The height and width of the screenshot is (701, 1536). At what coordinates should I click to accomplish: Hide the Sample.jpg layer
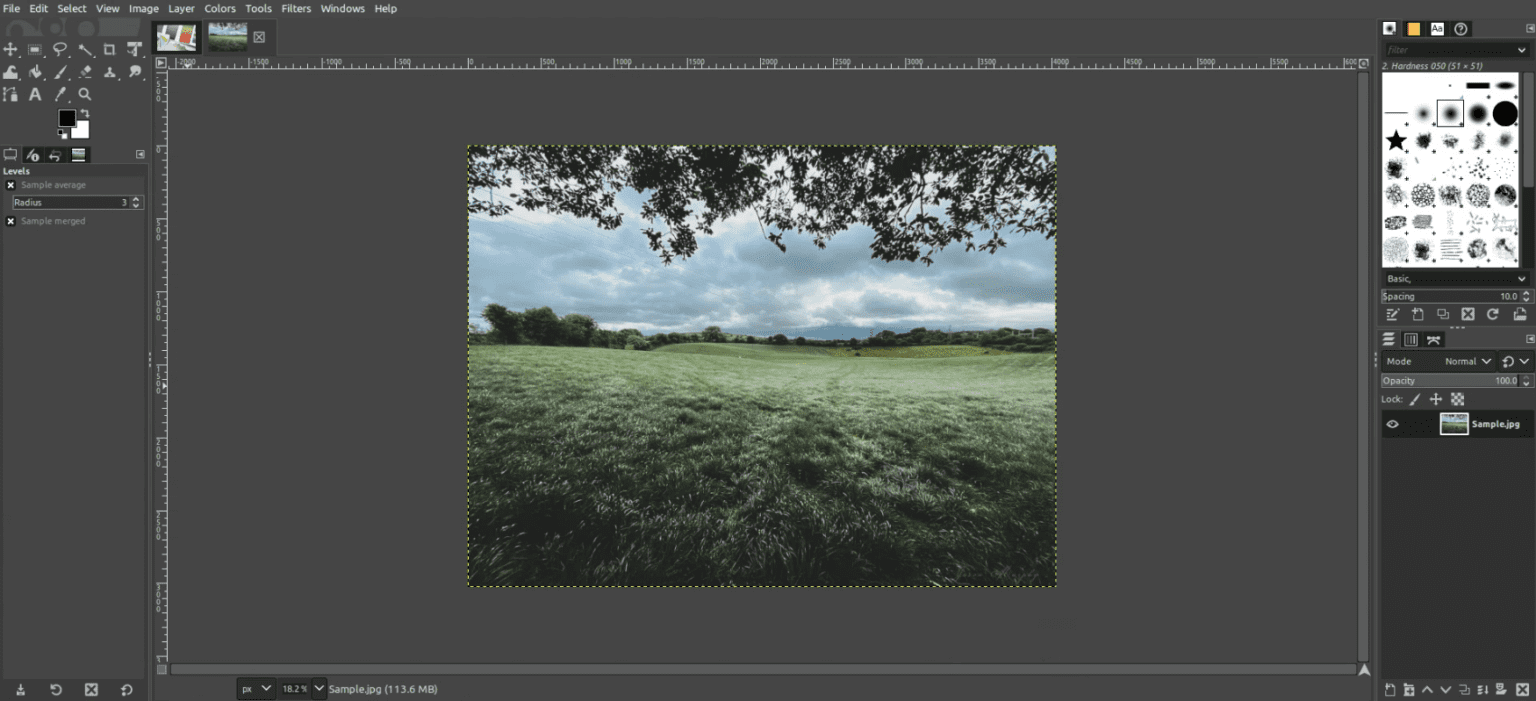pos(1392,423)
